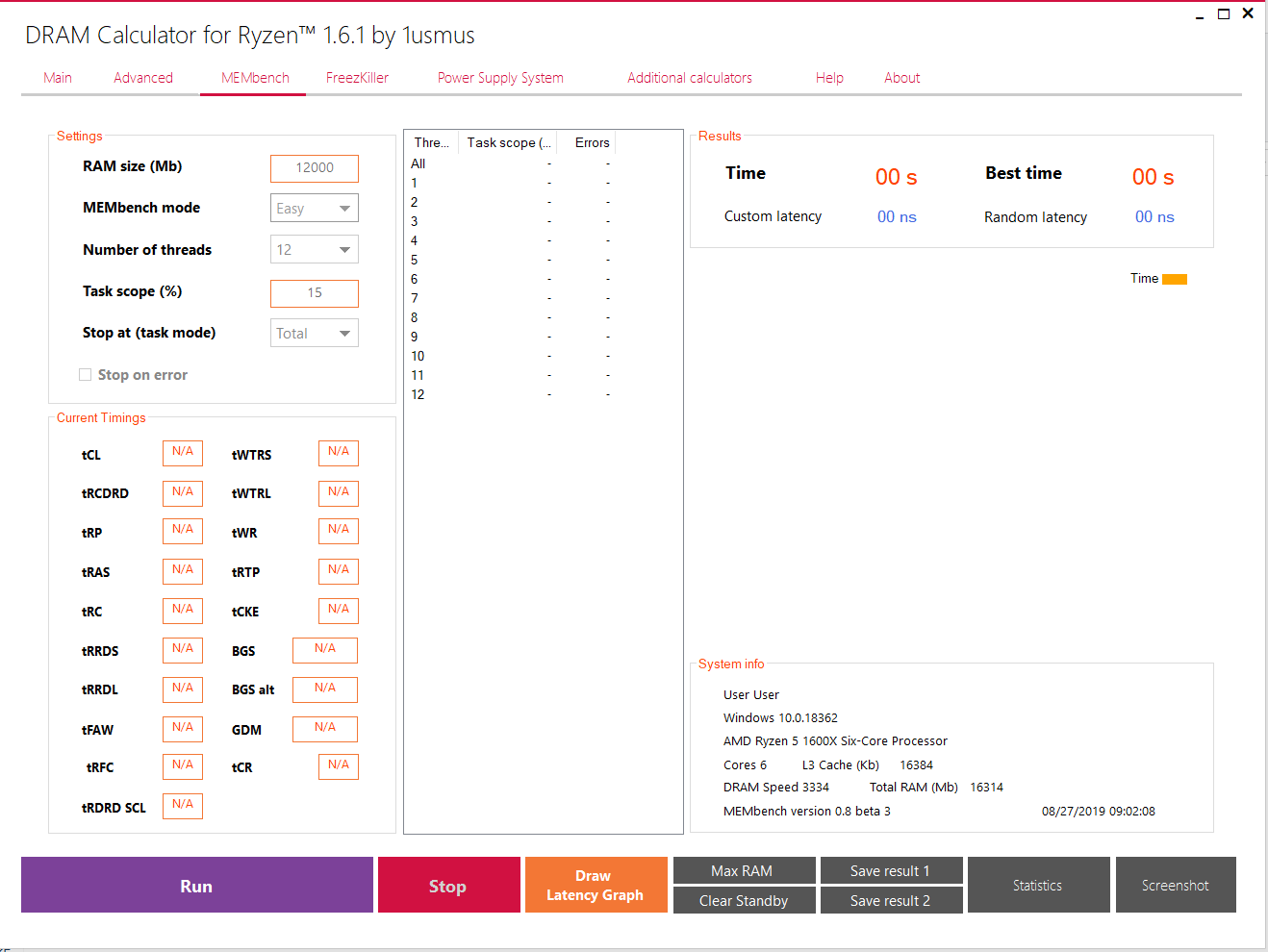Click the tWTRL timing value field
The image size is (1268, 952).
pyautogui.click(x=339, y=493)
